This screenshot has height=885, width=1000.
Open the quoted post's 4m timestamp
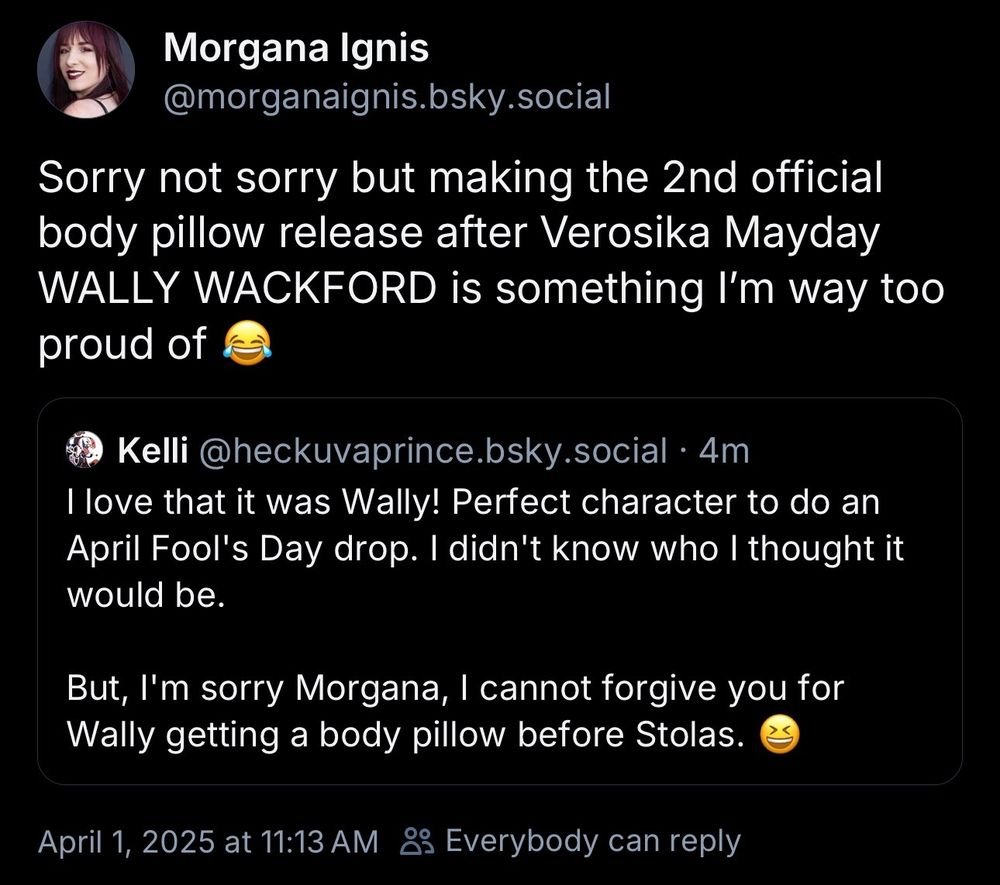pos(724,452)
